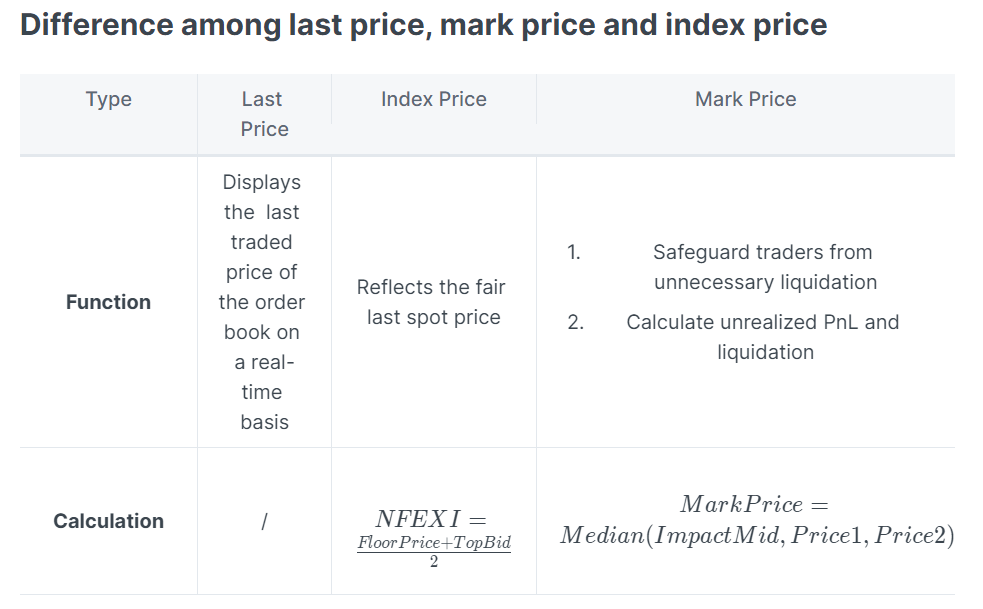The height and width of the screenshot is (609, 983).
Task: Click list number 1 in Mark Price cell
Action: point(574,252)
